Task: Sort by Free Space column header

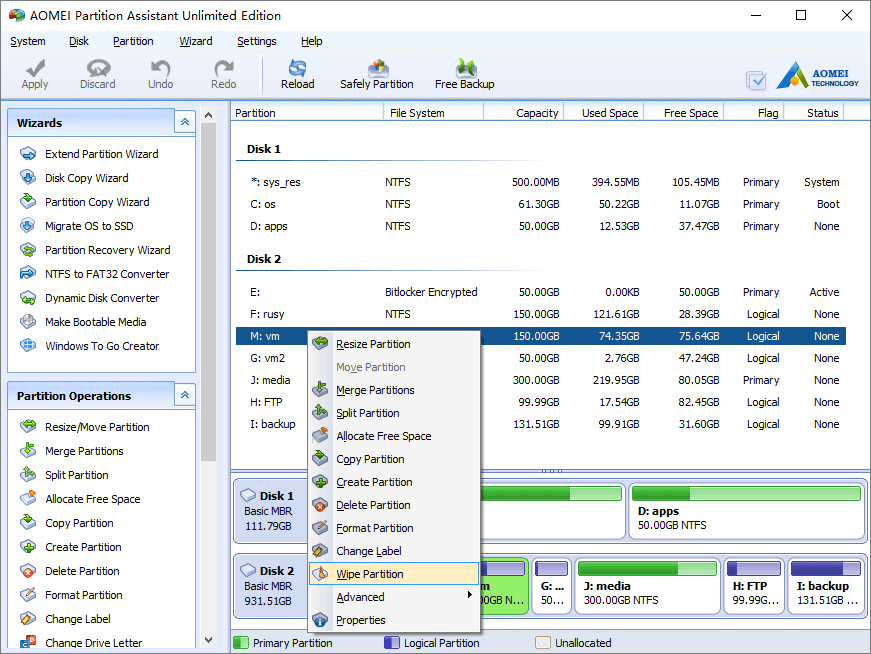Action: [x=684, y=113]
